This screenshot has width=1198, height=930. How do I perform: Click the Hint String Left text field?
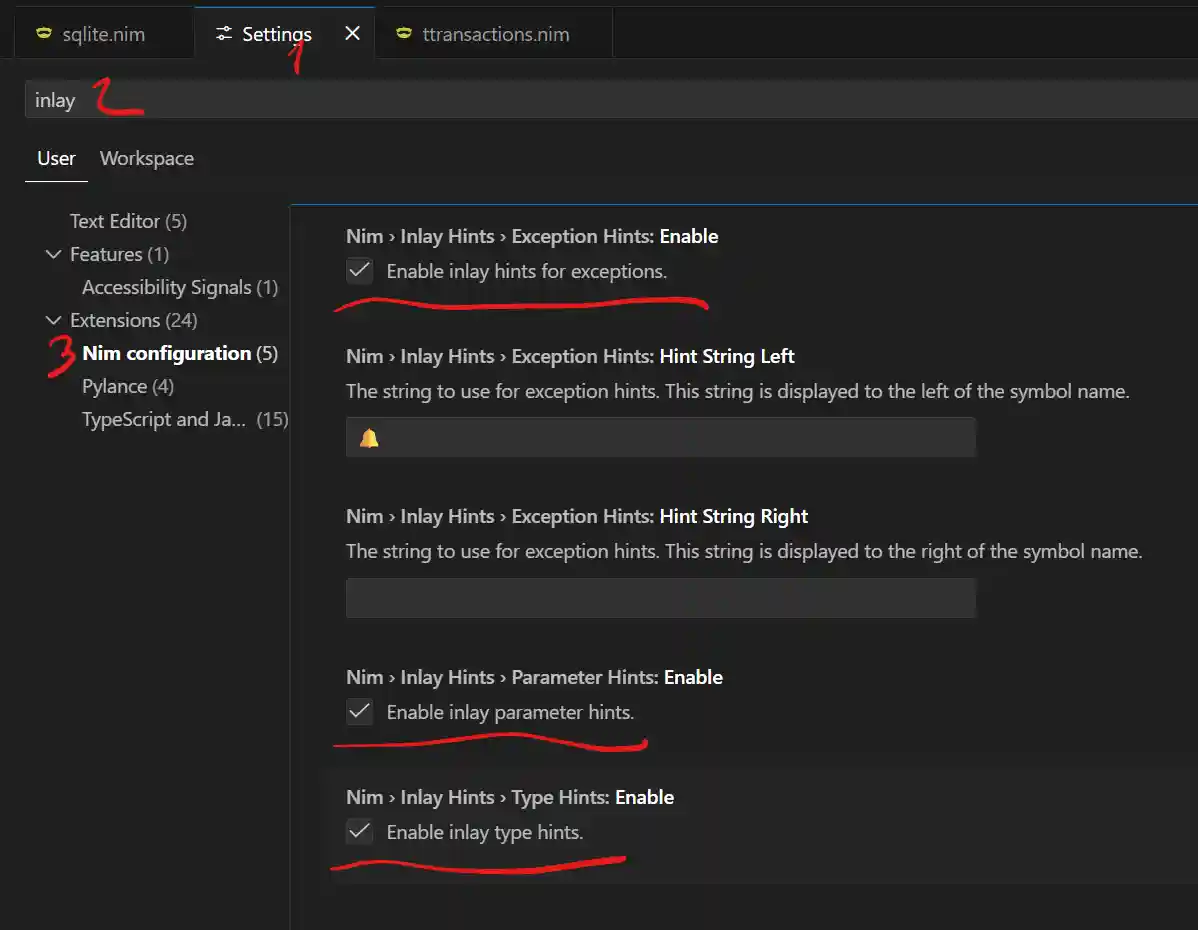point(660,438)
